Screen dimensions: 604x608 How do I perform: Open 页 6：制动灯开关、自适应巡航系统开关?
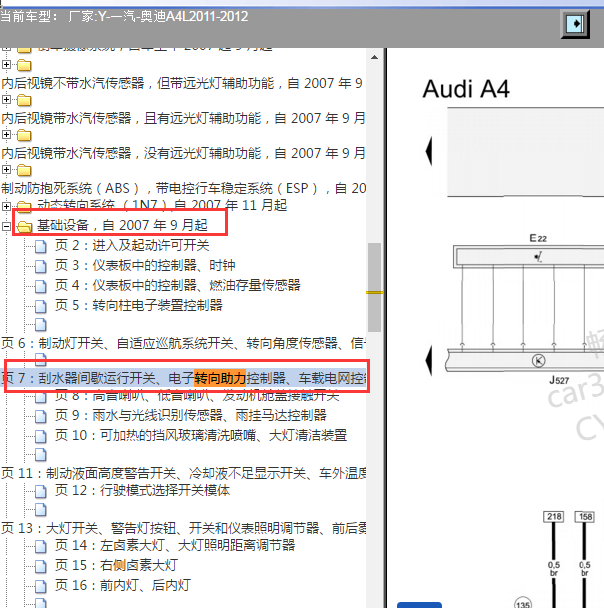[x=183, y=343]
